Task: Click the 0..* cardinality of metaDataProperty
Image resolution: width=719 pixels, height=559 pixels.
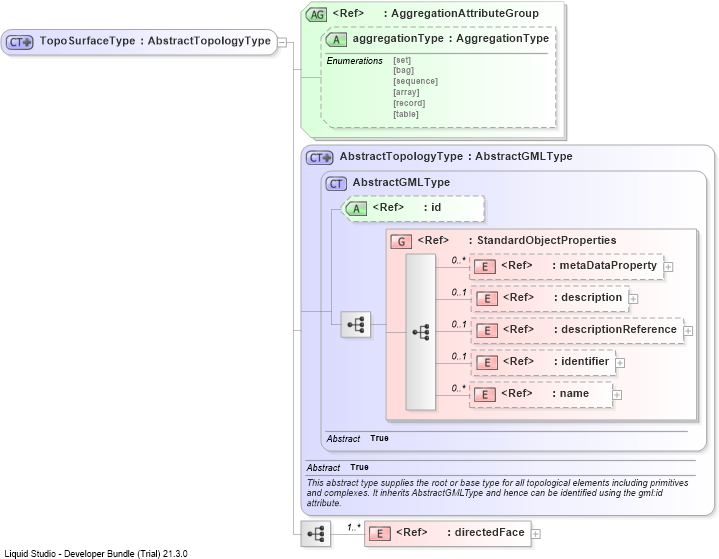Action: click(458, 260)
